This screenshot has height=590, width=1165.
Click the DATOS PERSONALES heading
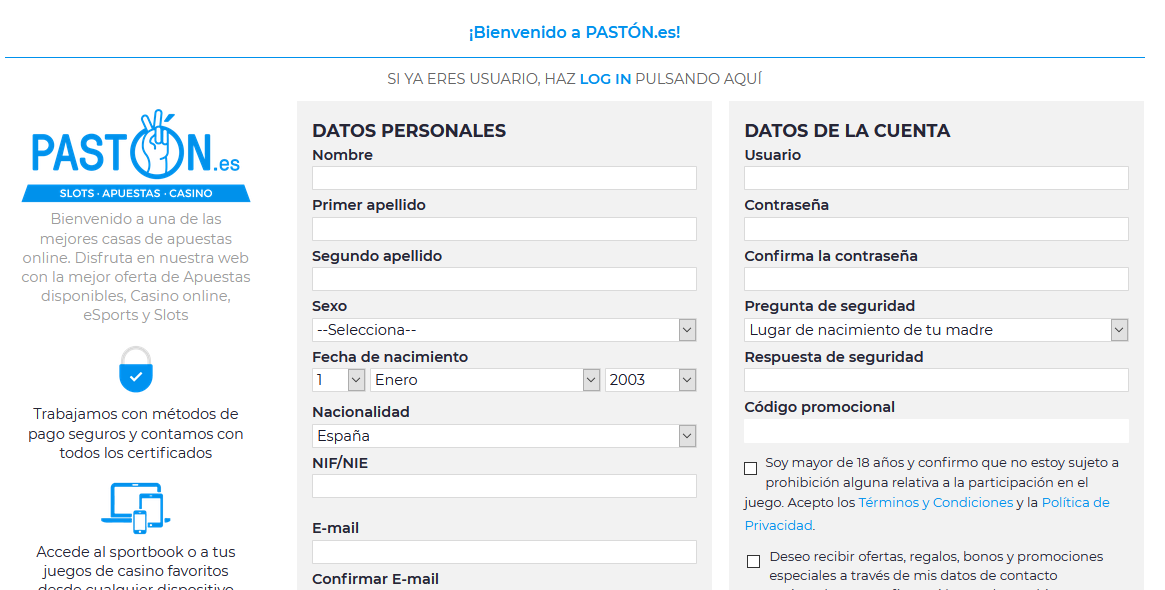tap(409, 131)
